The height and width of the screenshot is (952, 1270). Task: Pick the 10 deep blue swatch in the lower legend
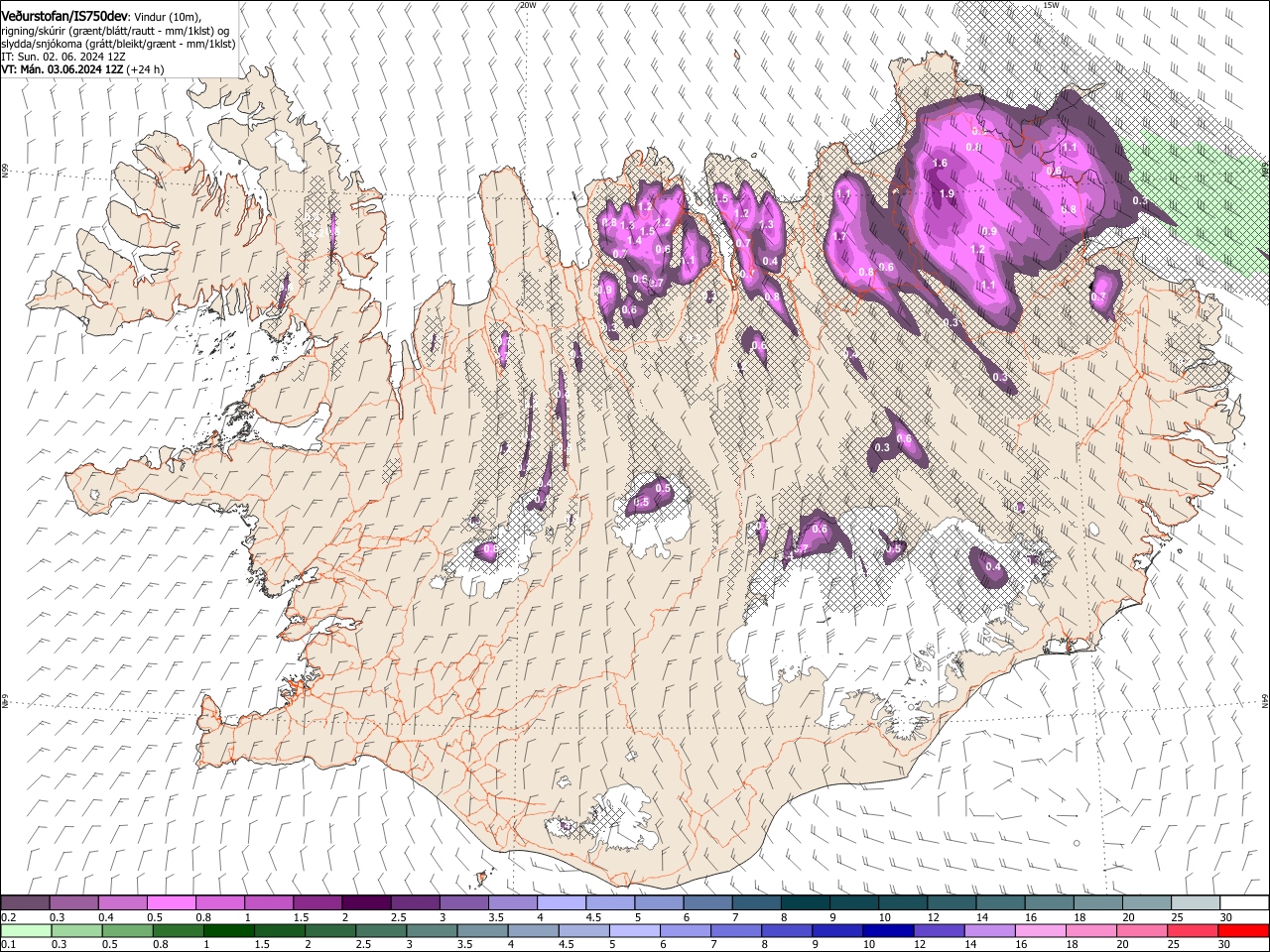pyautogui.click(x=887, y=930)
